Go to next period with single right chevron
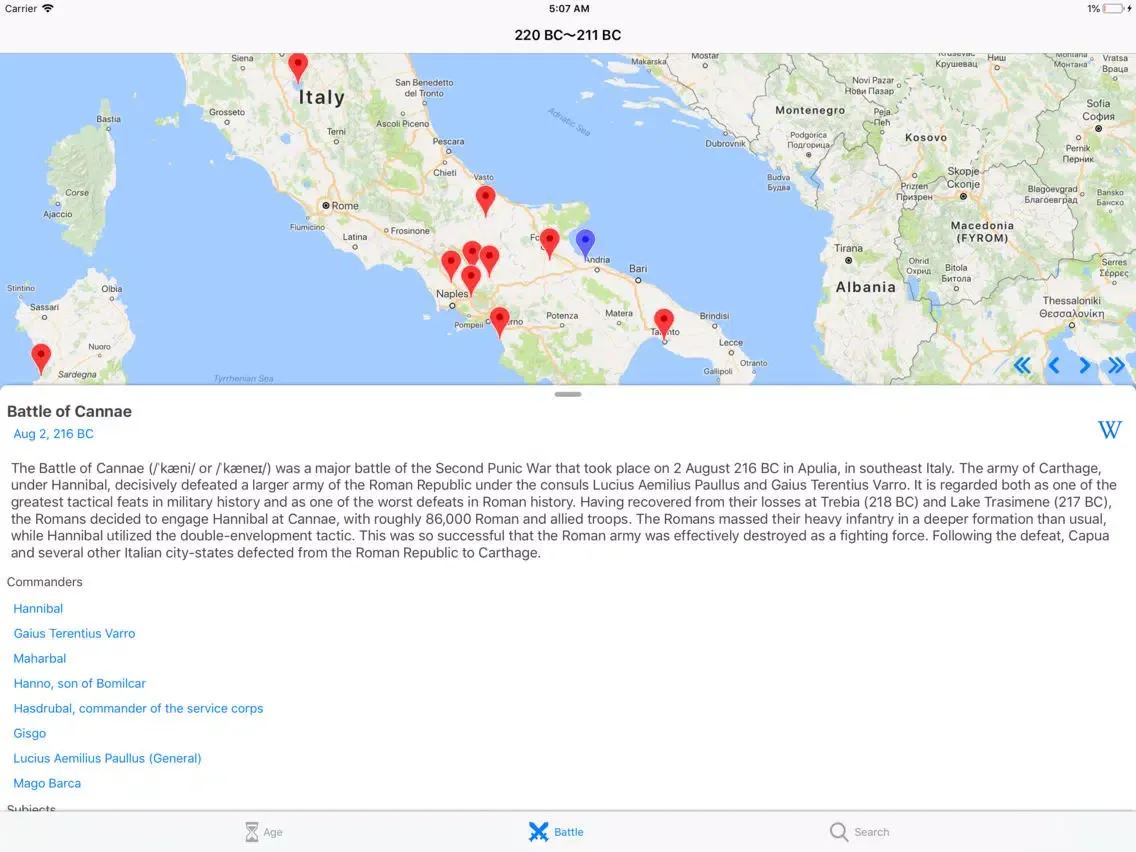1136x852 pixels. 1085,365
